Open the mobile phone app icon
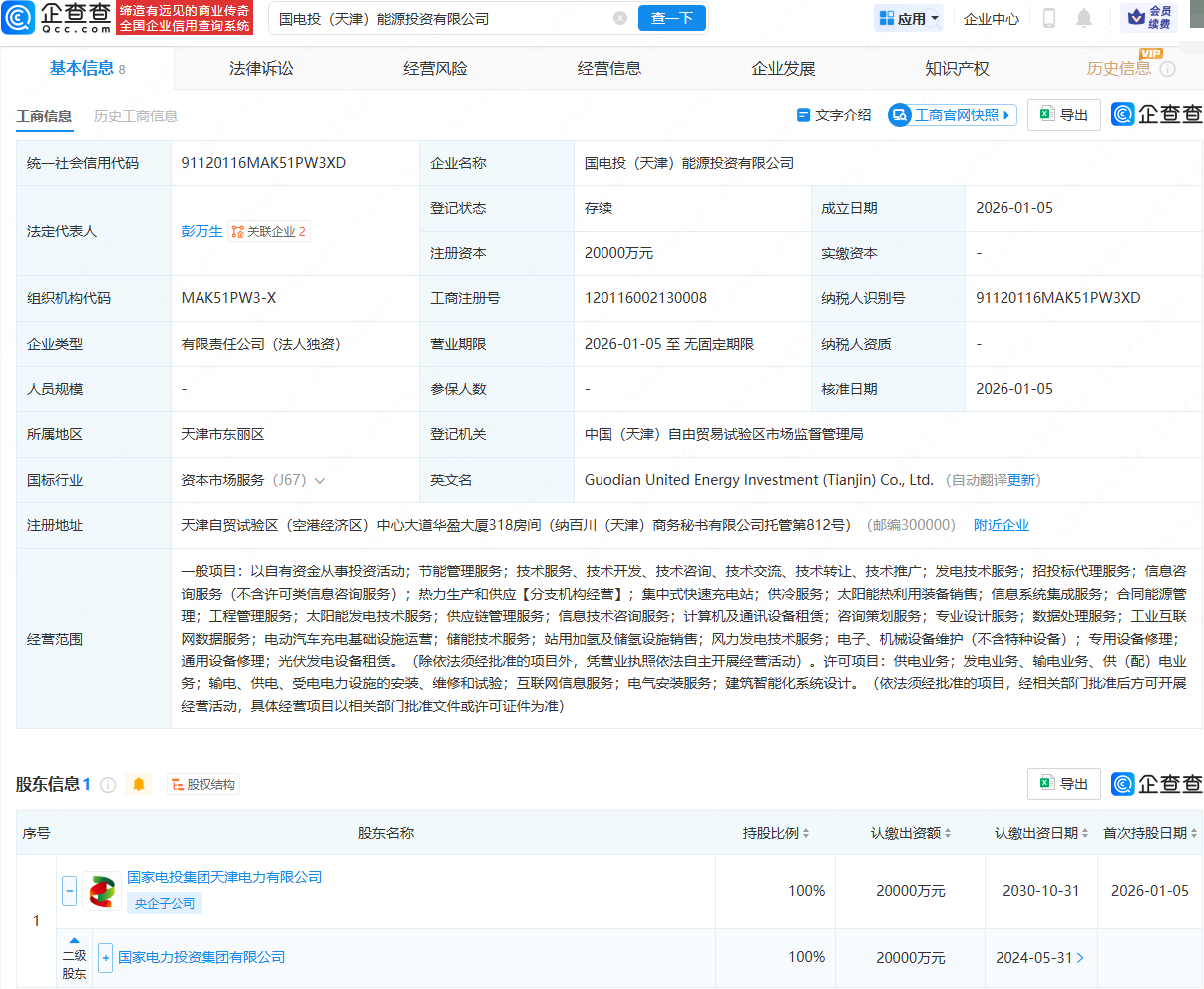Screen dimensions: 1204x989 click(x=1048, y=18)
